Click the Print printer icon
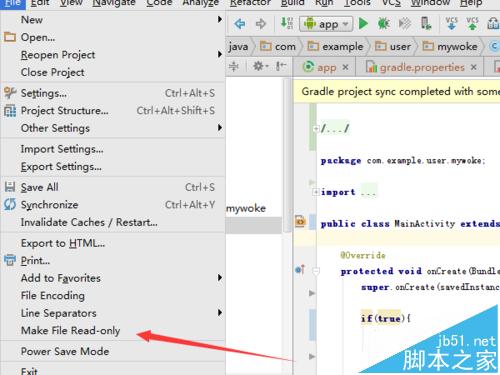Viewport: 500px width, 375px height. tap(10, 260)
